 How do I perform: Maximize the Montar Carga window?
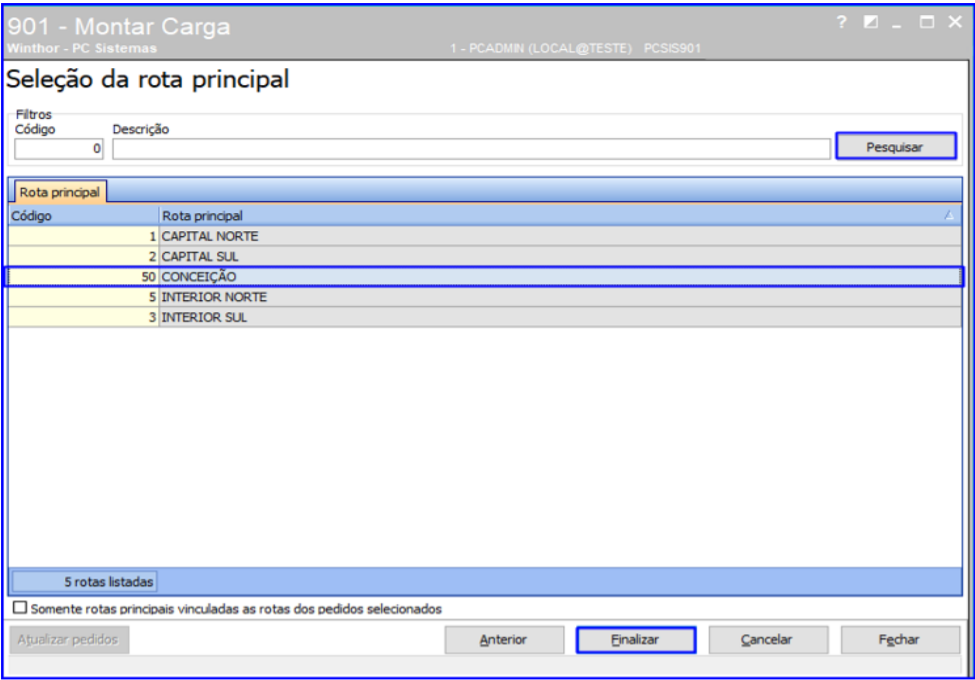pyautogui.click(x=926, y=22)
